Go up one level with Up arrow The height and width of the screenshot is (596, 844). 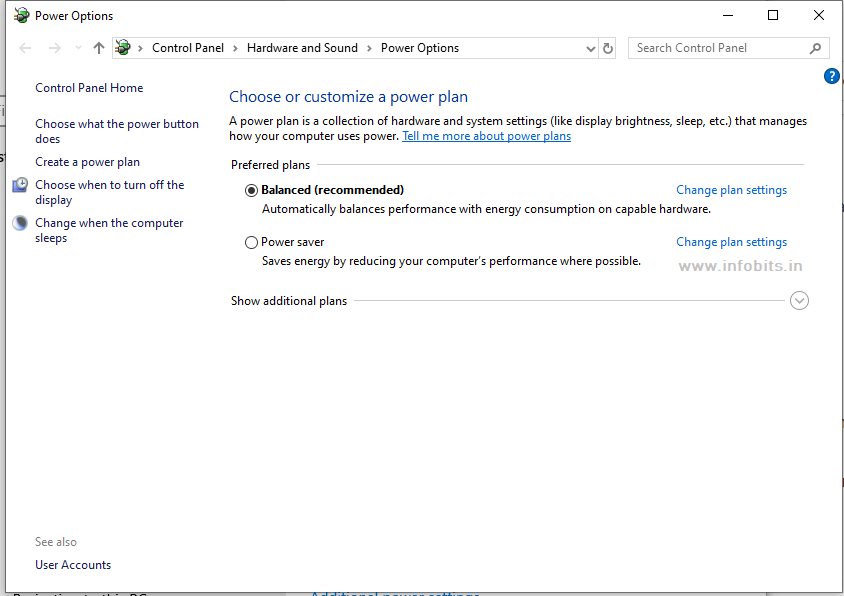99,48
